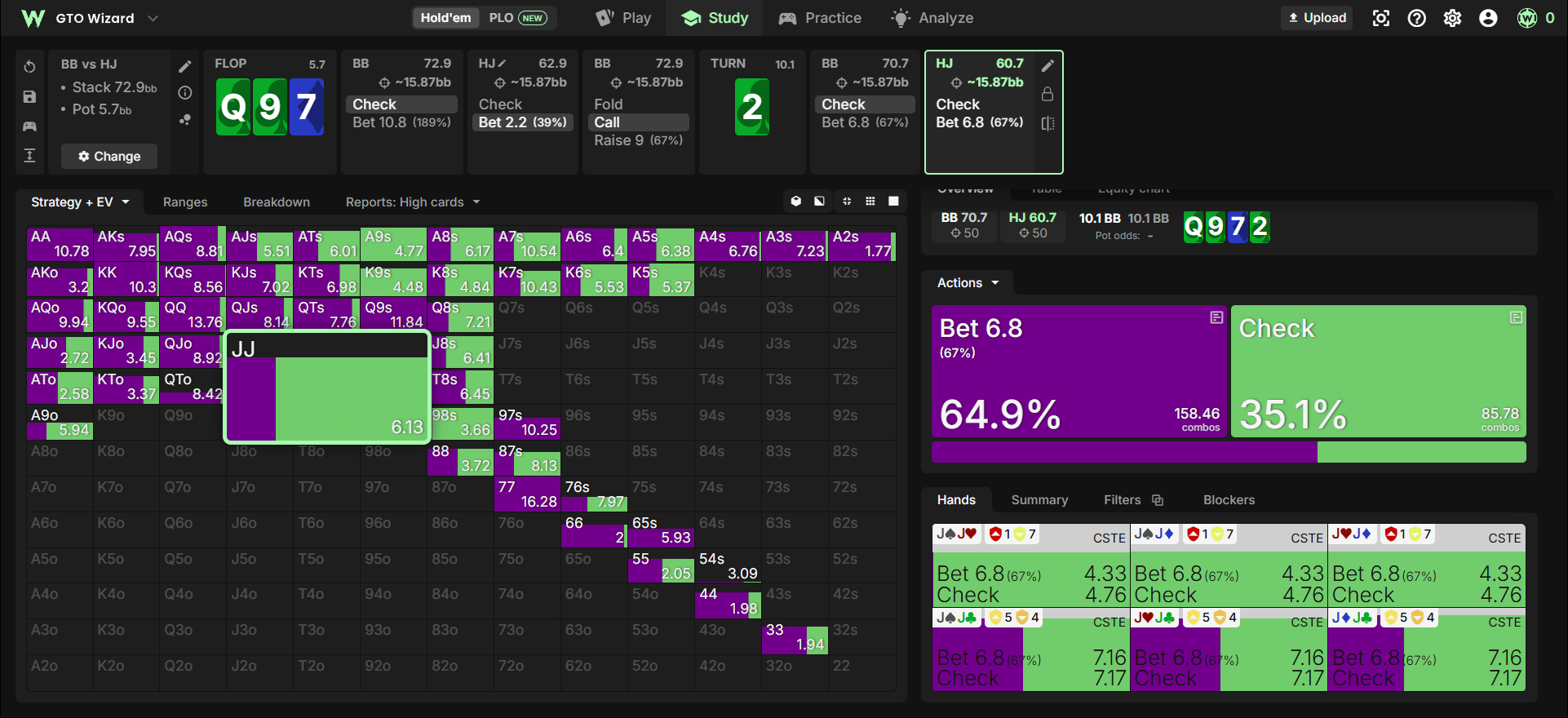Open the screenshot capture icon in top bar

click(x=1381, y=18)
